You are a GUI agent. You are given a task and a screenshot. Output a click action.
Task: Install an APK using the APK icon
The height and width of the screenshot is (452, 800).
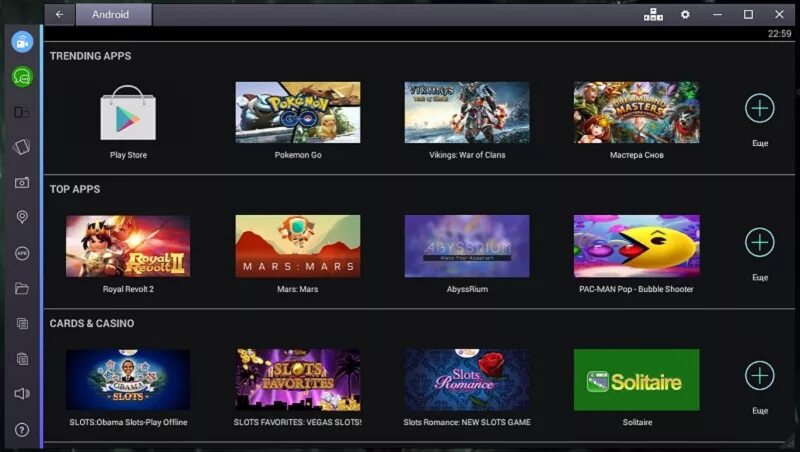pos(22,253)
